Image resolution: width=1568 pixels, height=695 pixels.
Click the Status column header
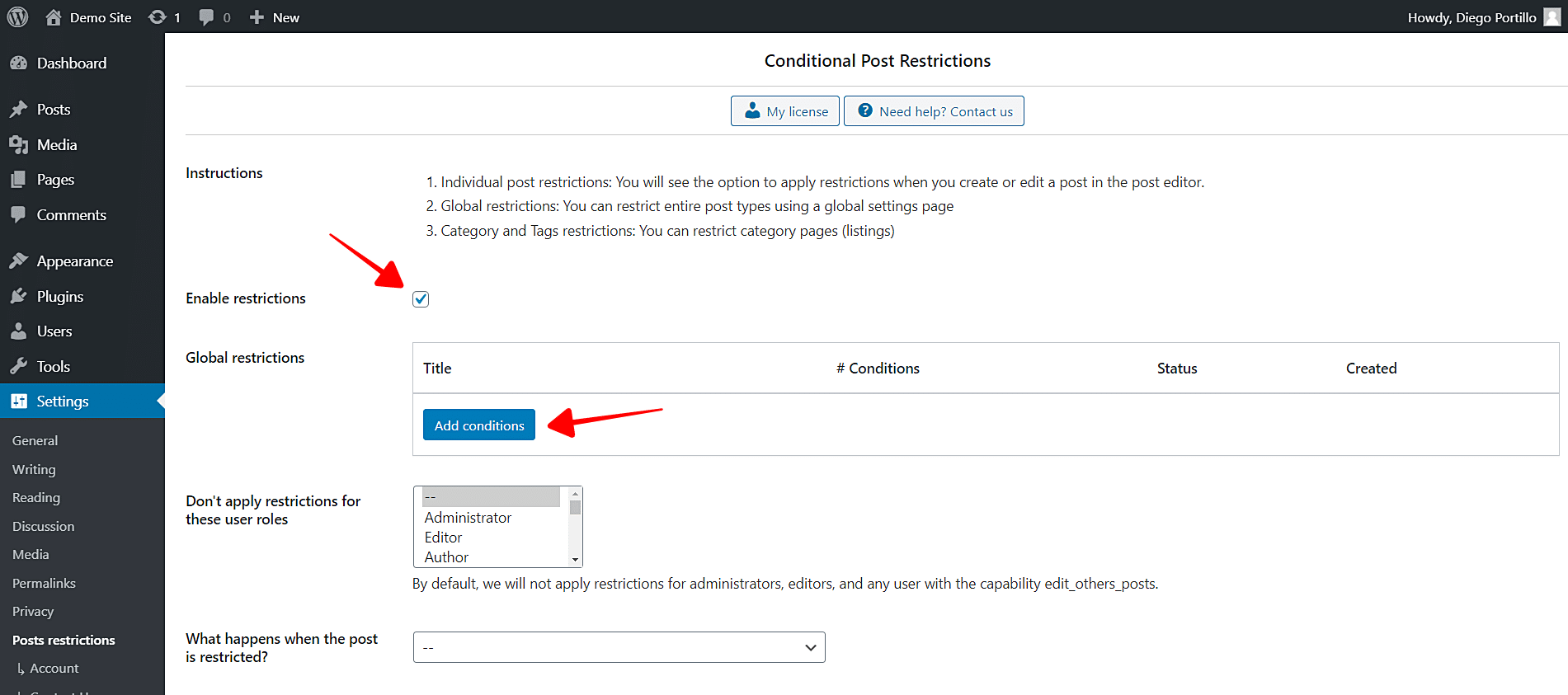tap(1177, 369)
